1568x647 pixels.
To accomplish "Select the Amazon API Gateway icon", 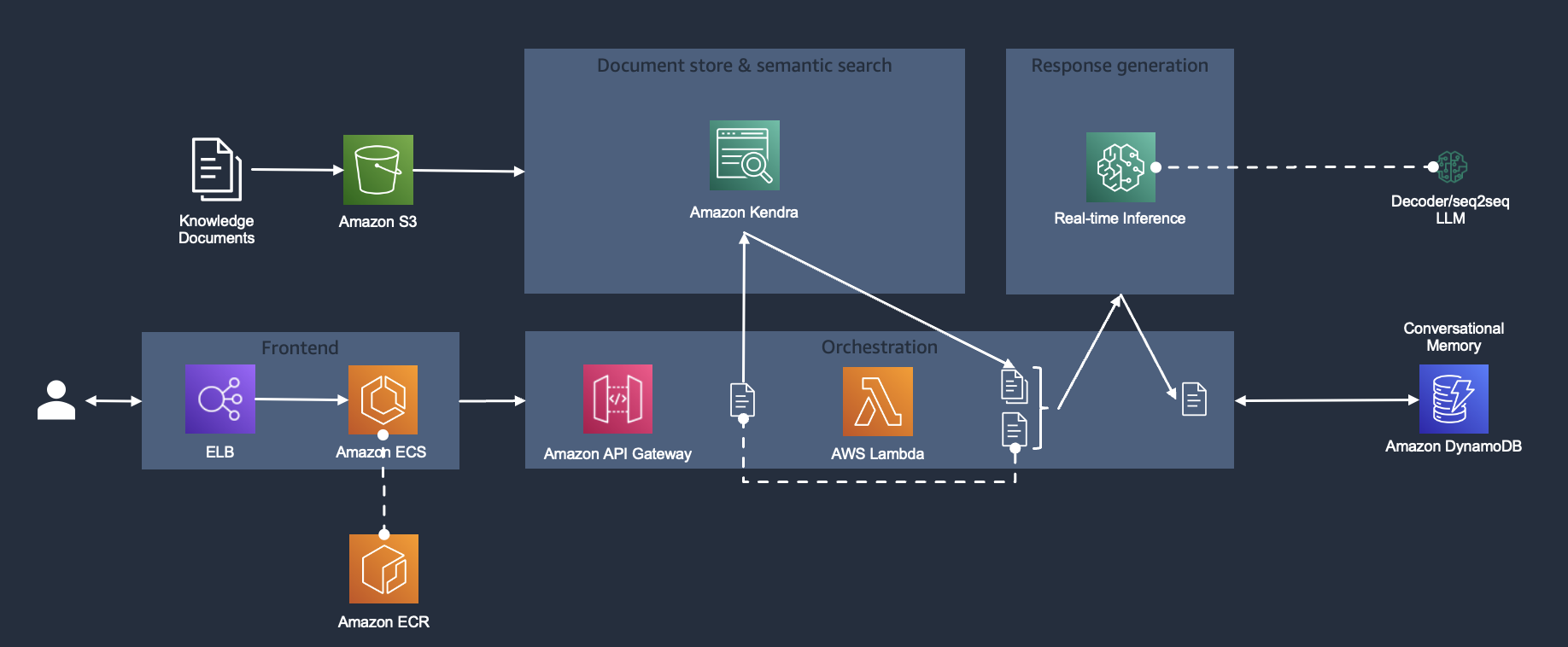I will [x=617, y=399].
